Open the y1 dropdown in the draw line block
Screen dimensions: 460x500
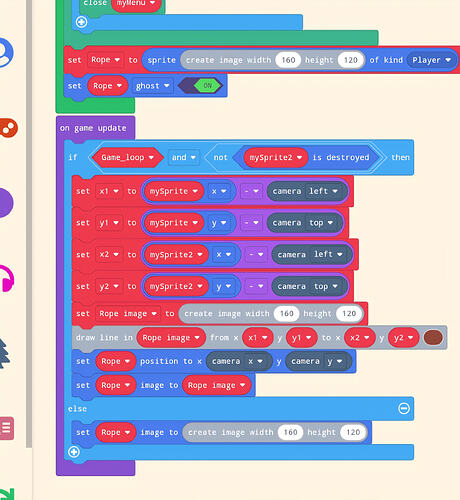point(302,338)
